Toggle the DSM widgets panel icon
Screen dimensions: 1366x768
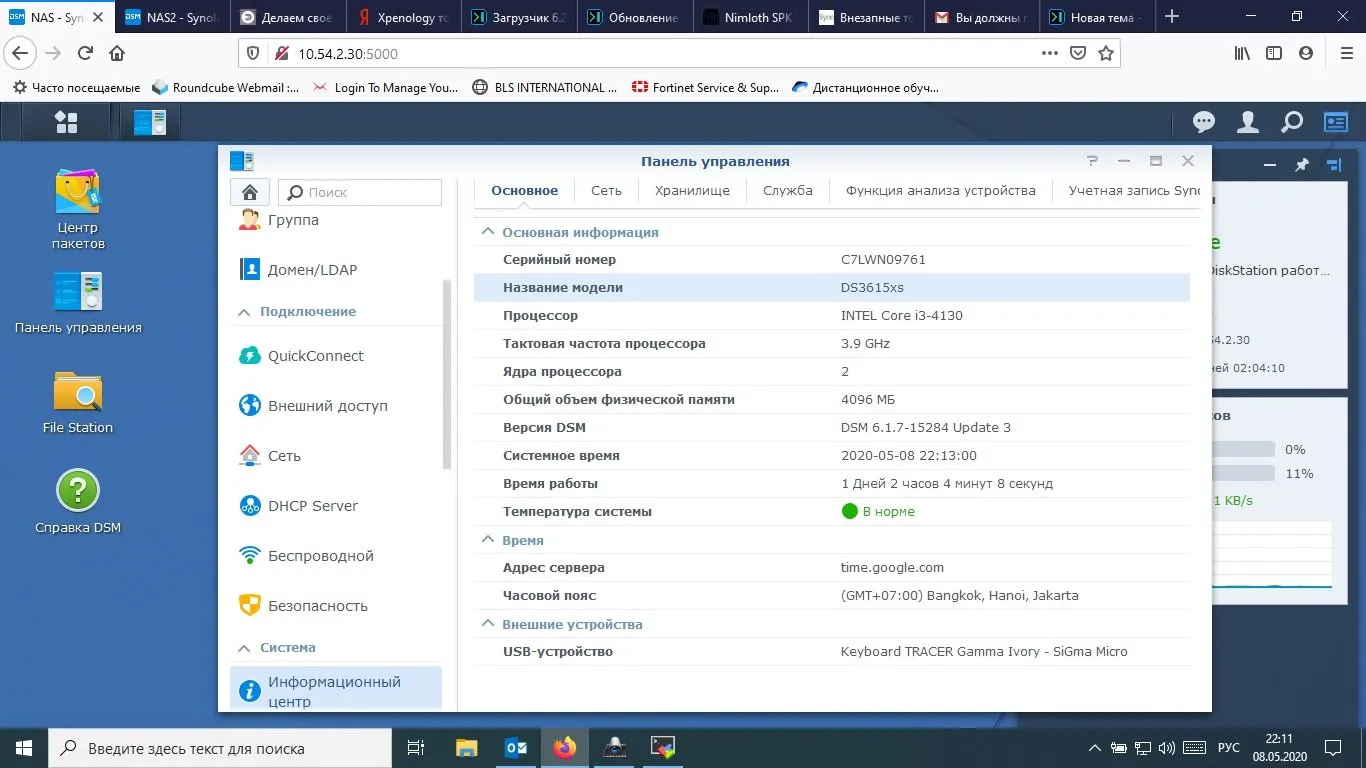[1336, 122]
